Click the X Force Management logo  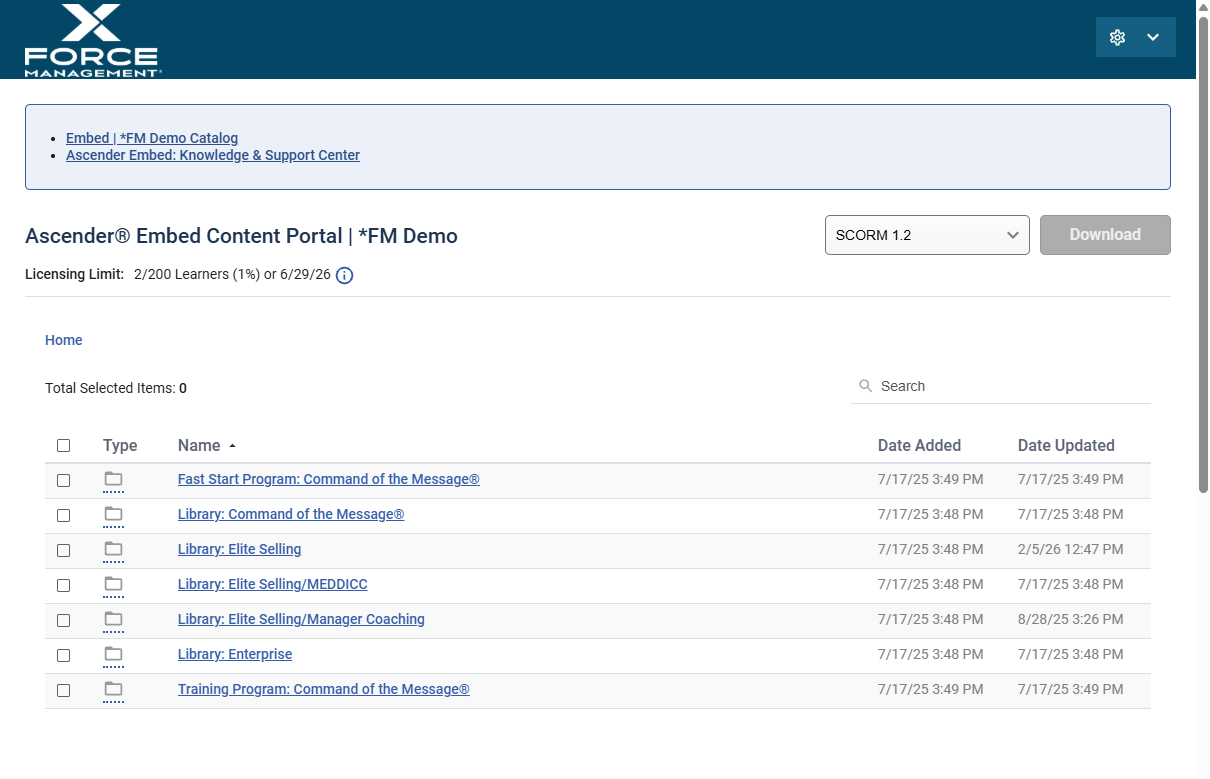pyautogui.click(x=92, y=41)
